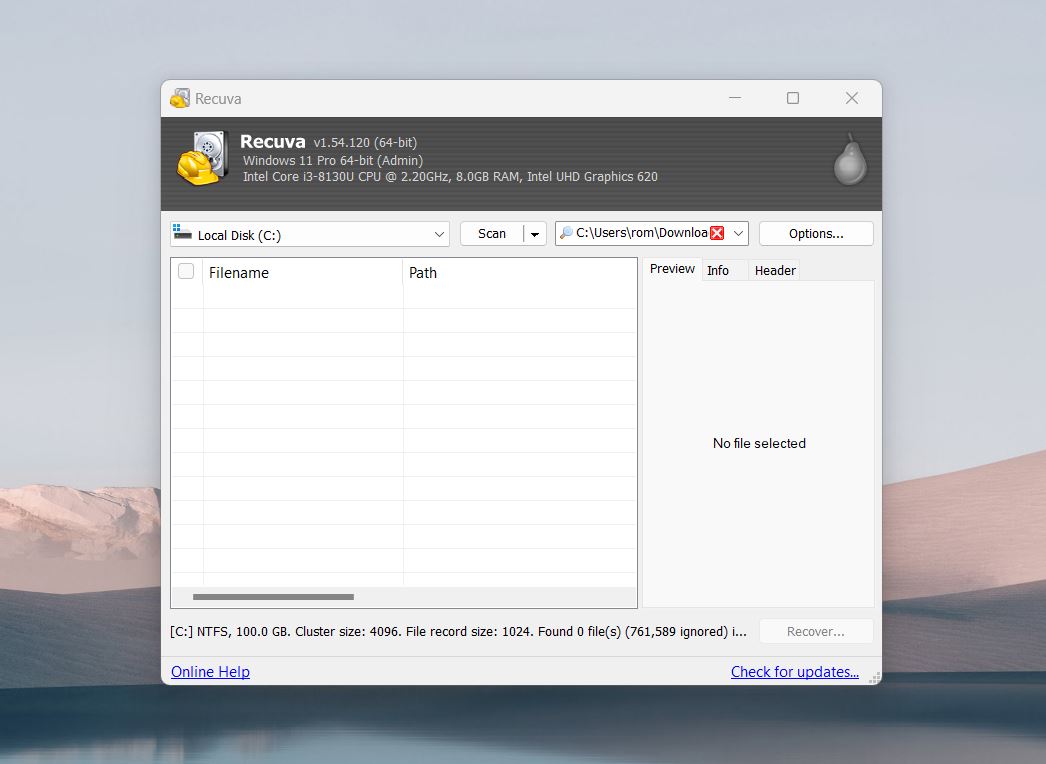Expand the Scan button dropdown arrow
1046x764 pixels.
point(535,234)
